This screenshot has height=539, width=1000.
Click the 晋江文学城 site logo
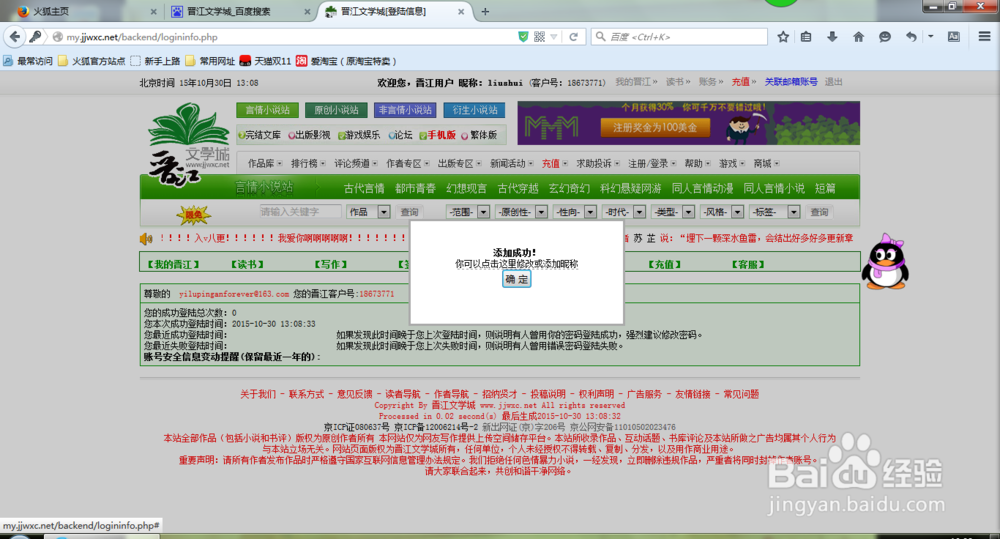189,144
